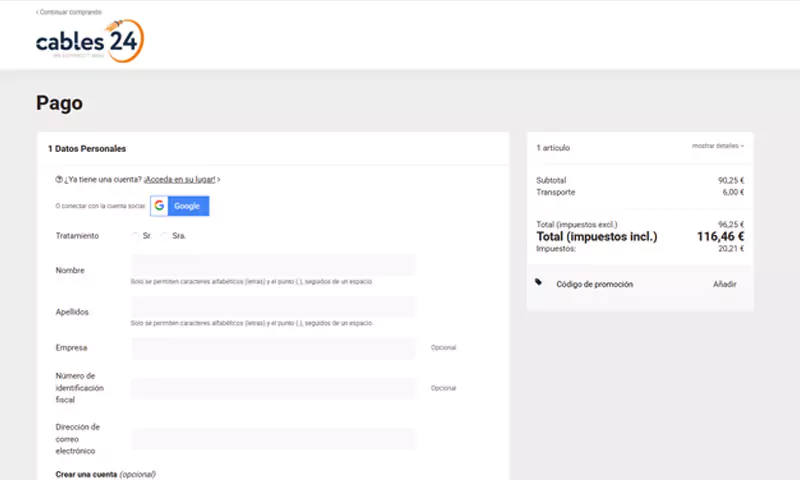The height and width of the screenshot is (480, 800).
Task: Go back via Continuar comprando link
Action: pyautogui.click(x=69, y=12)
